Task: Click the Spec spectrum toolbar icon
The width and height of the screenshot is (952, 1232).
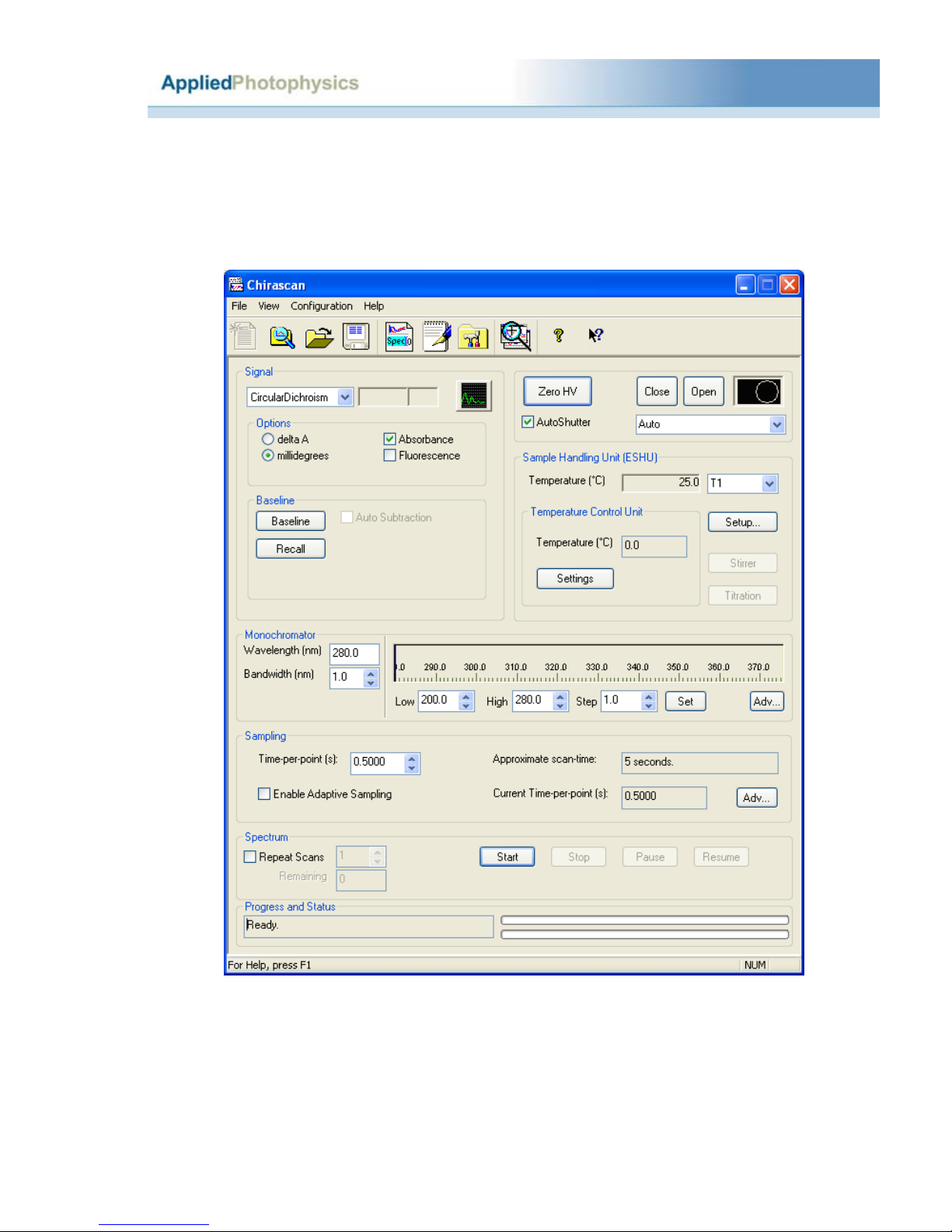Action: tap(399, 337)
